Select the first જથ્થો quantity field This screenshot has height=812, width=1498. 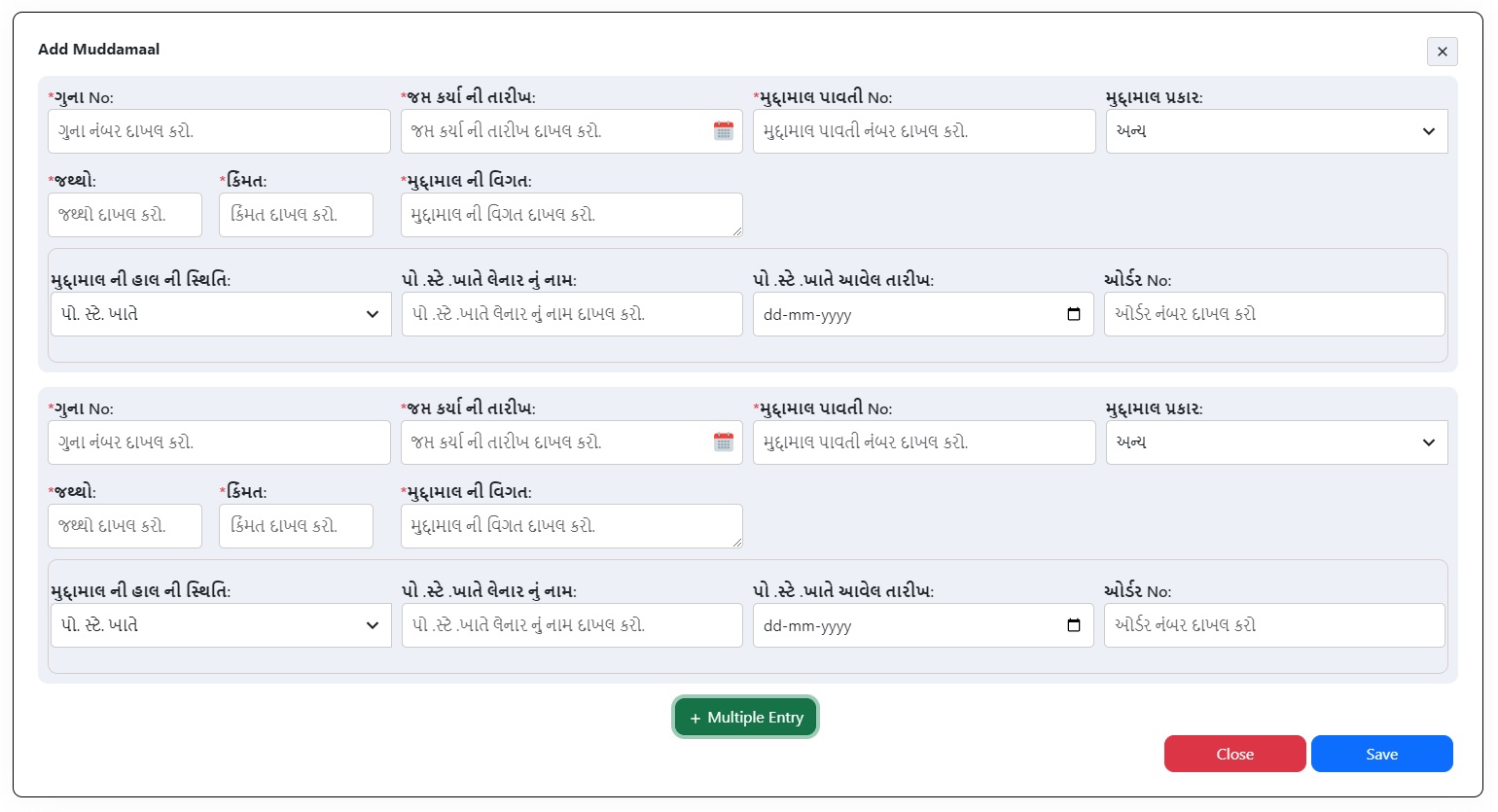click(125, 215)
